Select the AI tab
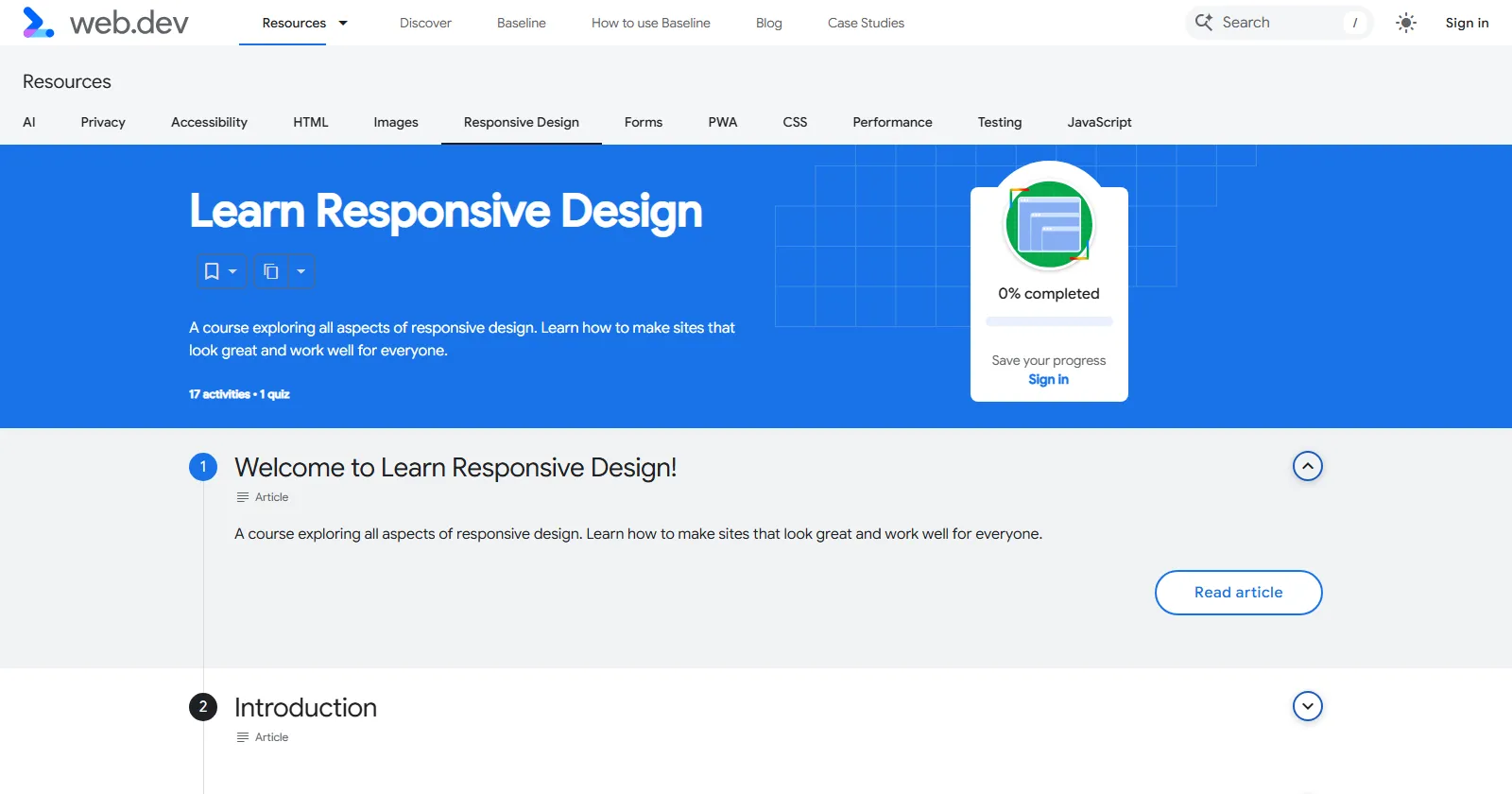The width and height of the screenshot is (1512, 794). point(29,122)
